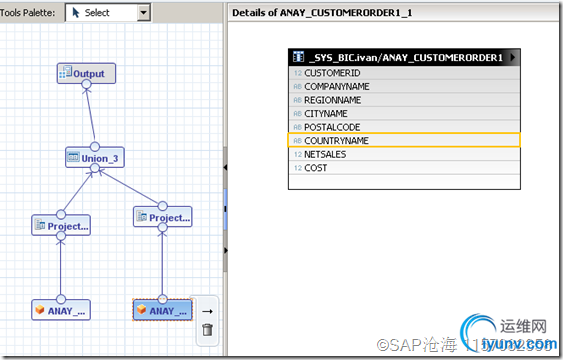Open the Tools Palette Select dropdown

[143, 13]
